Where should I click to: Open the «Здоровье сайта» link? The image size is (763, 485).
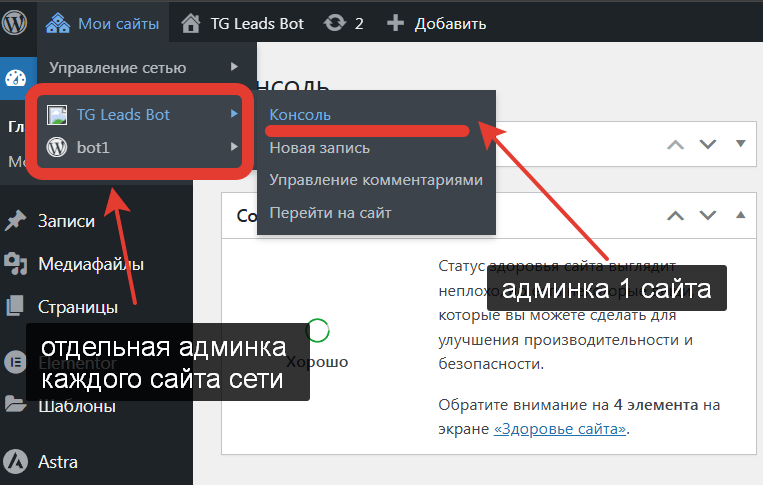coord(560,429)
